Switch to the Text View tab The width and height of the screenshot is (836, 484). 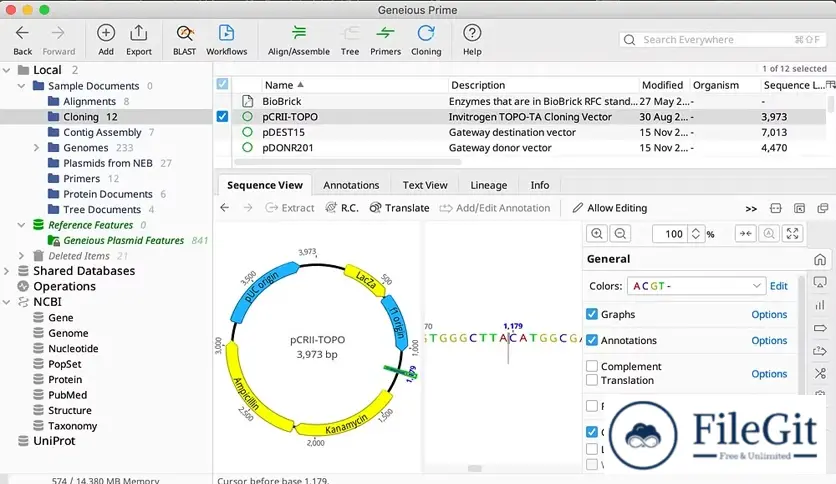425,185
